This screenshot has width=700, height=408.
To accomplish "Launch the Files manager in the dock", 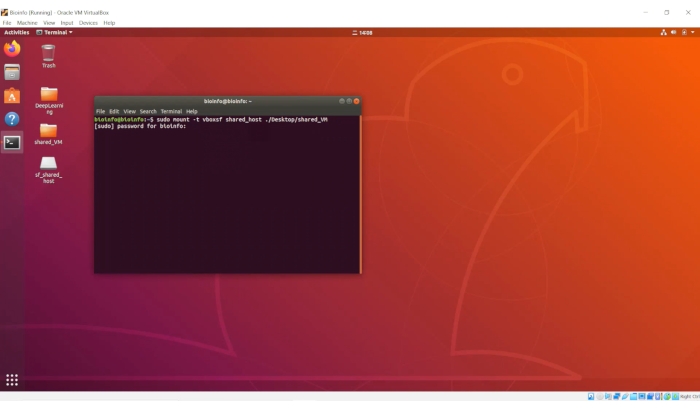I will (x=12, y=72).
